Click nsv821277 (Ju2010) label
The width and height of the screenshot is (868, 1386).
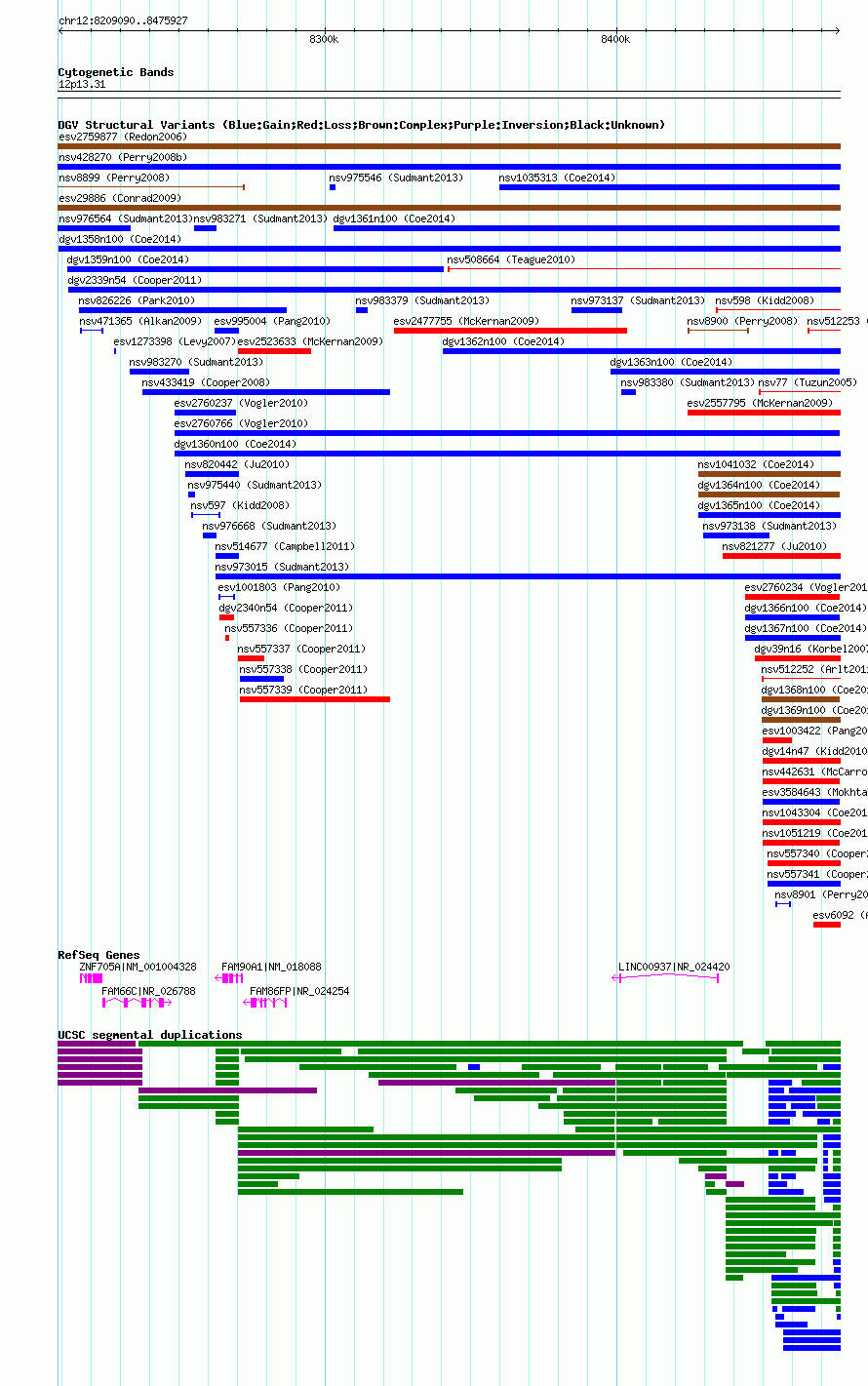(x=774, y=546)
